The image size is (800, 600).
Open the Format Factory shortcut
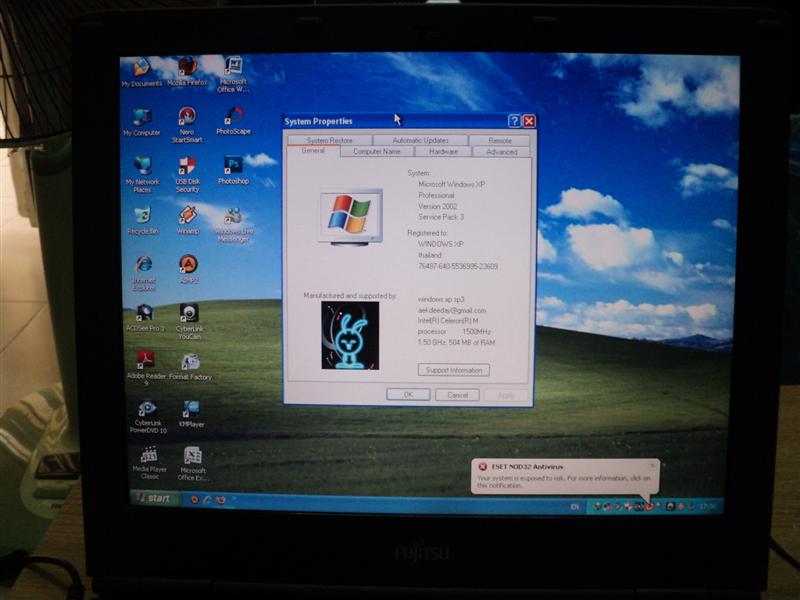tap(190, 367)
